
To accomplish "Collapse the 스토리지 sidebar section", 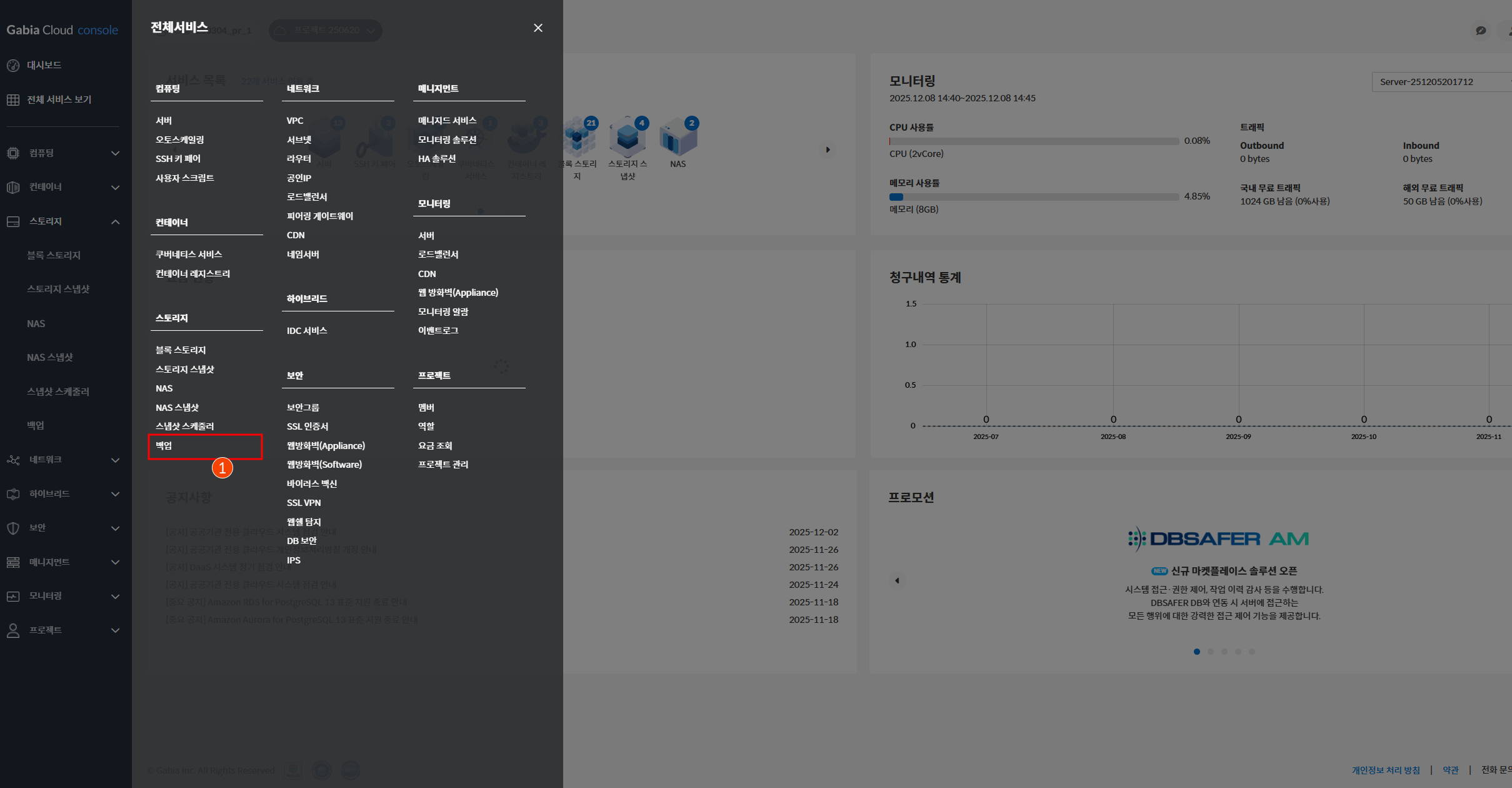I will [x=115, y=221].
